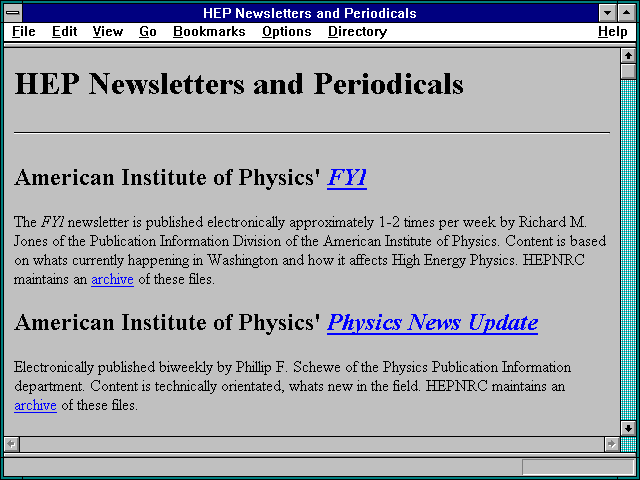
Task: Open the Directory menu
Action: tap(358, 31)
